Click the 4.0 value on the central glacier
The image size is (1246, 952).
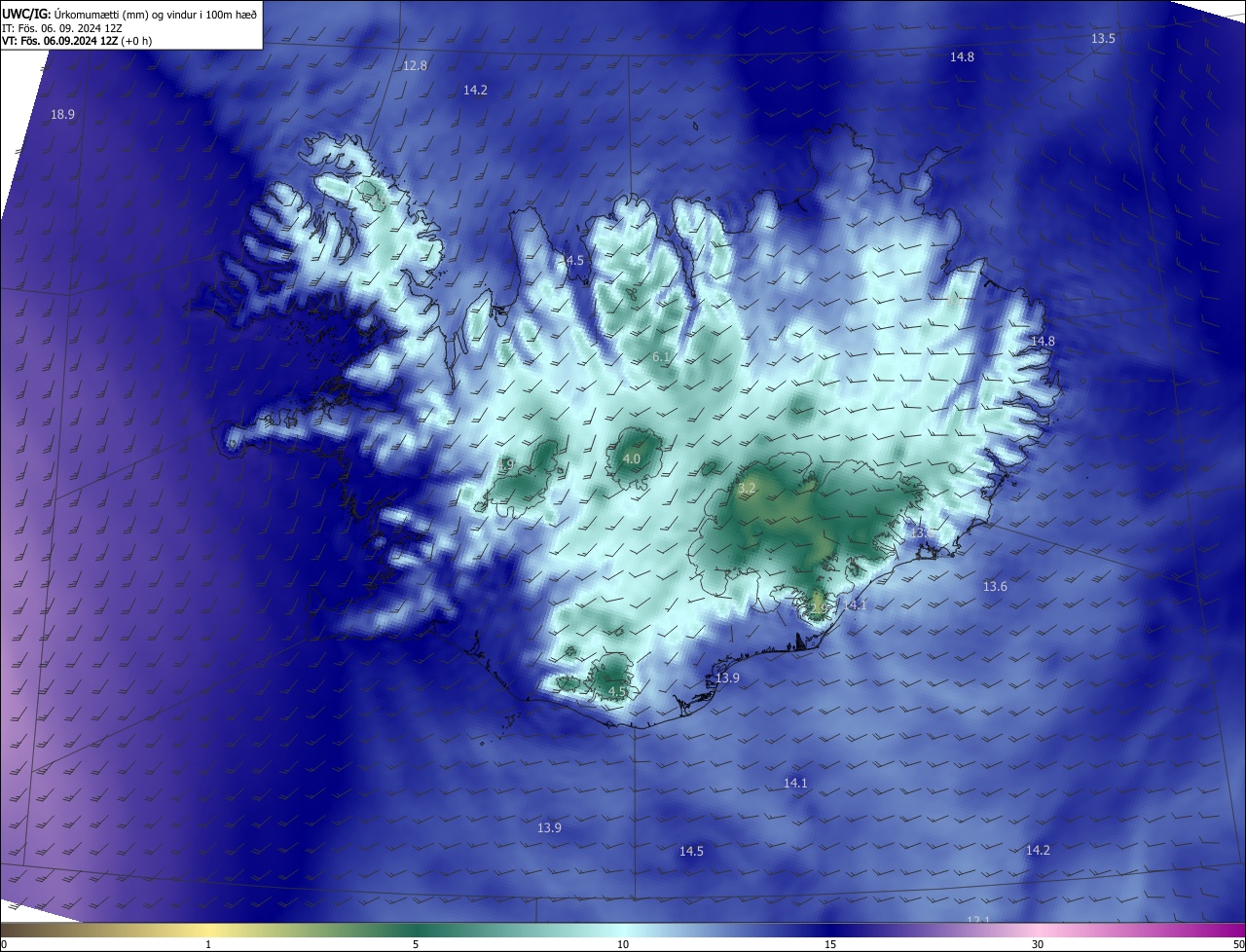(x=631, y=458)
